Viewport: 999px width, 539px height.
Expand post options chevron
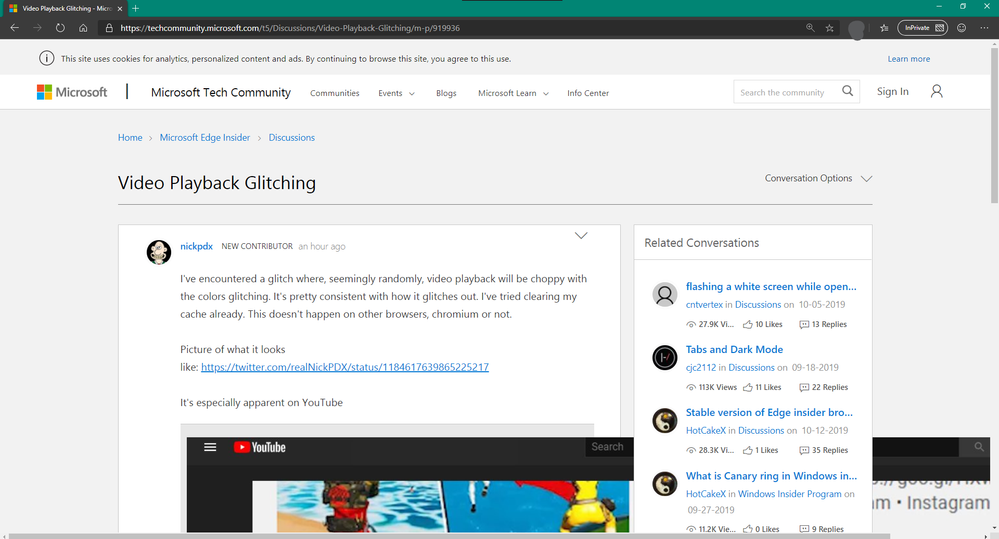point(581,236)
